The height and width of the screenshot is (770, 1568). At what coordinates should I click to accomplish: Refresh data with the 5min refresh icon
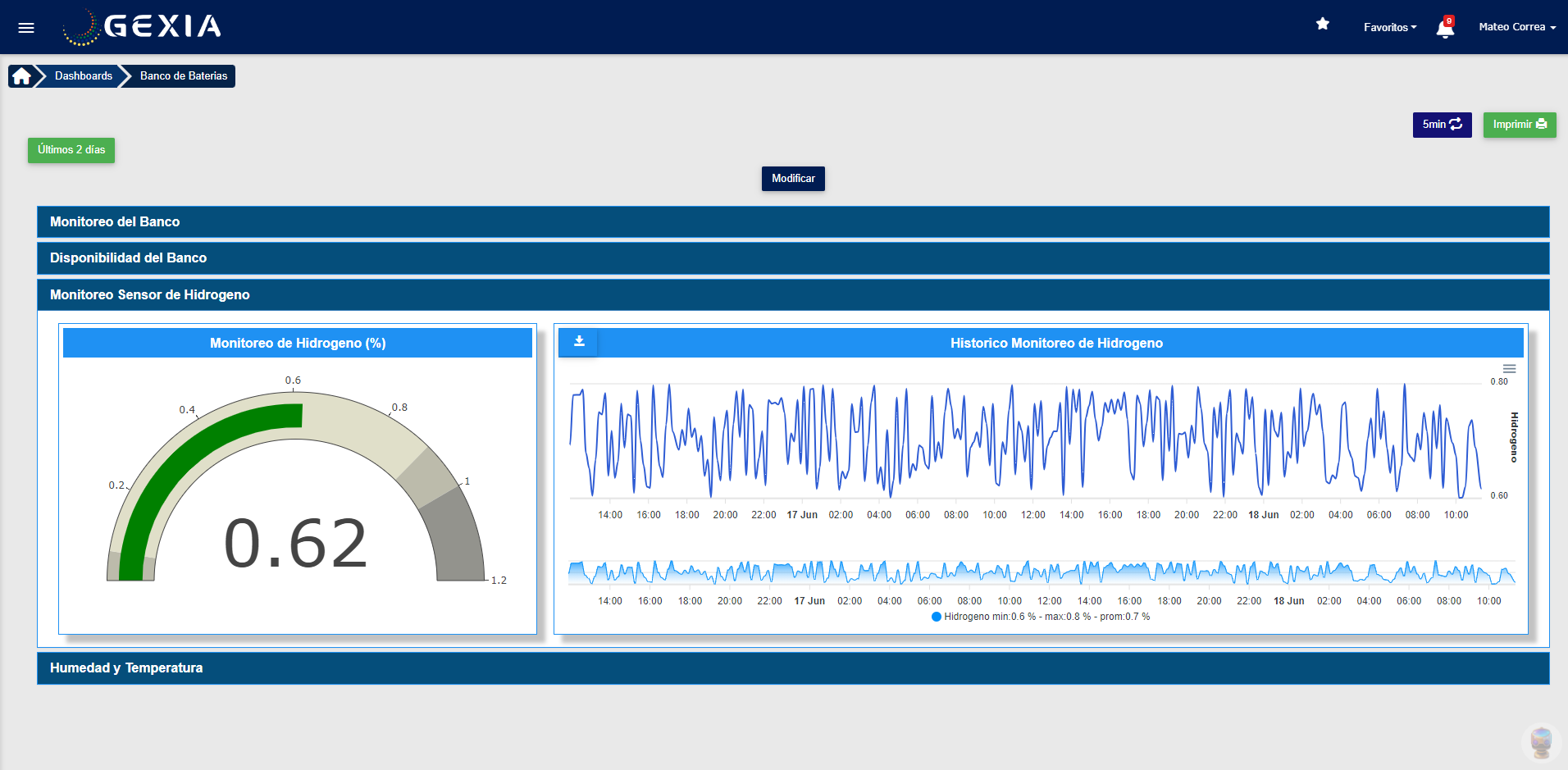pyautogui.click(x=1454, y=125)
